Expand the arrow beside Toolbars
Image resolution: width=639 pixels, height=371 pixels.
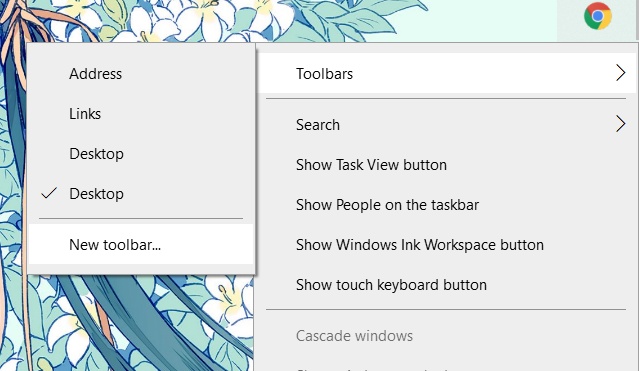[x=620, y=73]
